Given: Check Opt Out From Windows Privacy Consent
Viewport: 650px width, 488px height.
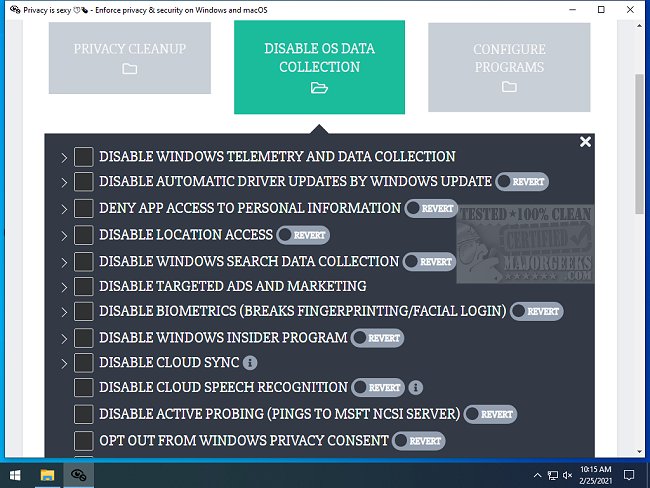Looking at the screenshot, I should (84, 440).
